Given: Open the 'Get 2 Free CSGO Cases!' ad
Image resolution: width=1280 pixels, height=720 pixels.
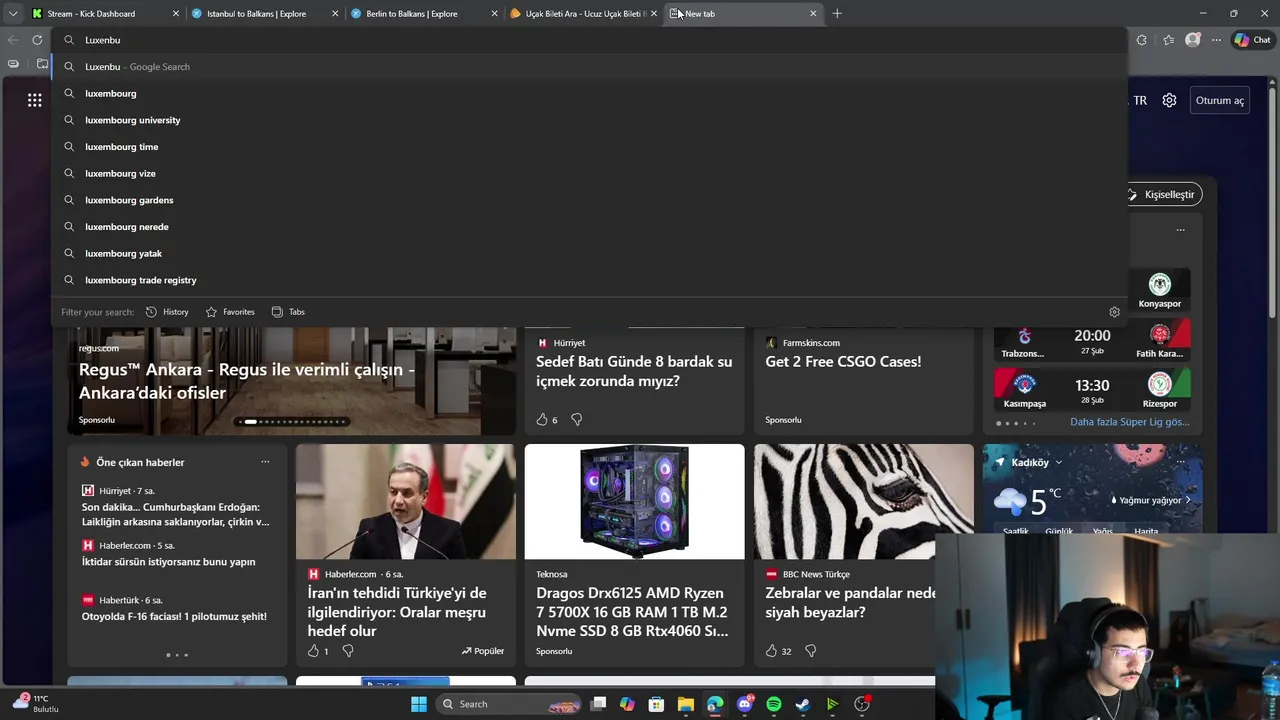Looking at the screenshot, I should point(843,362).
